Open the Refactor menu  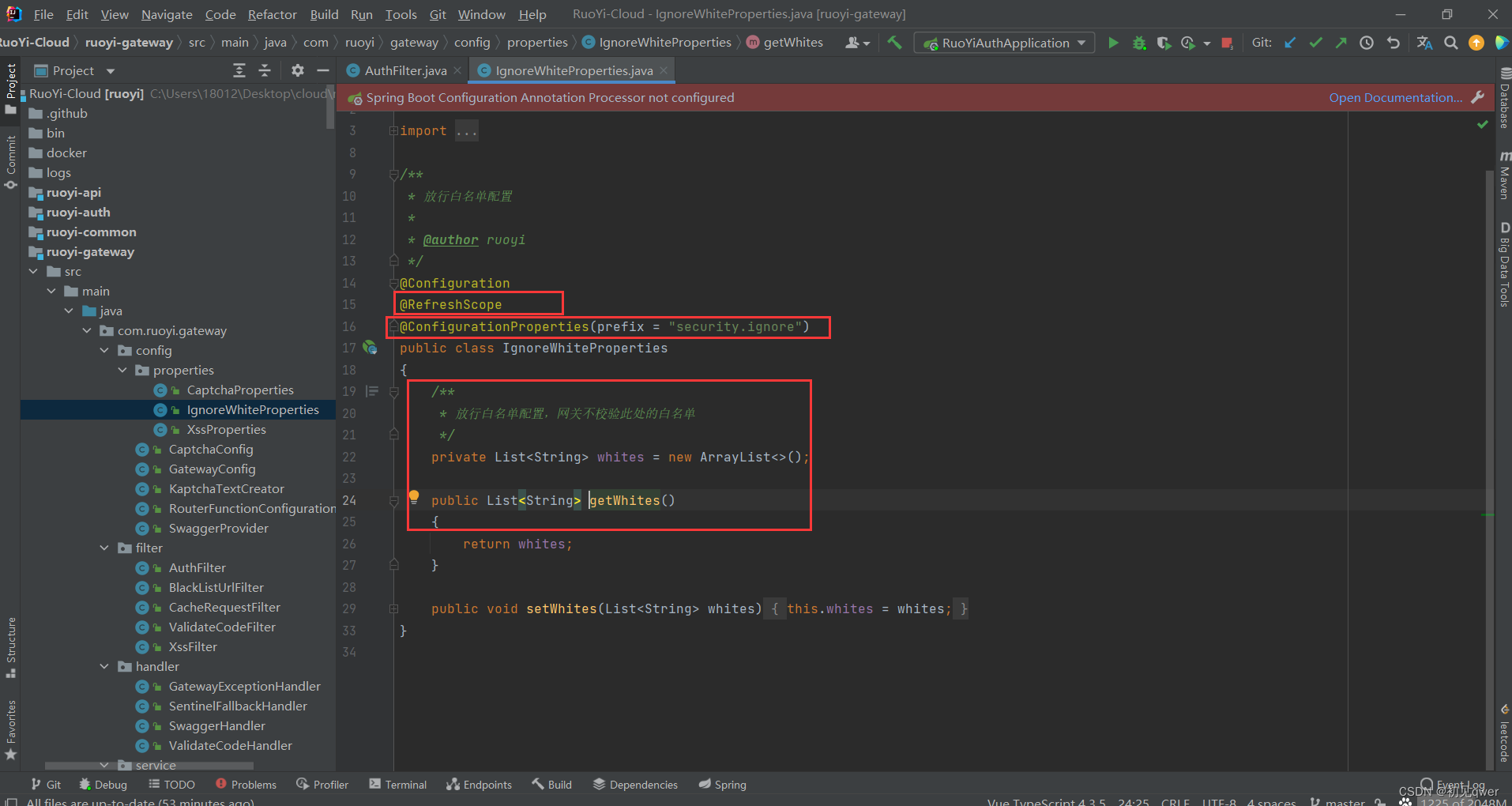click(272, 14)
